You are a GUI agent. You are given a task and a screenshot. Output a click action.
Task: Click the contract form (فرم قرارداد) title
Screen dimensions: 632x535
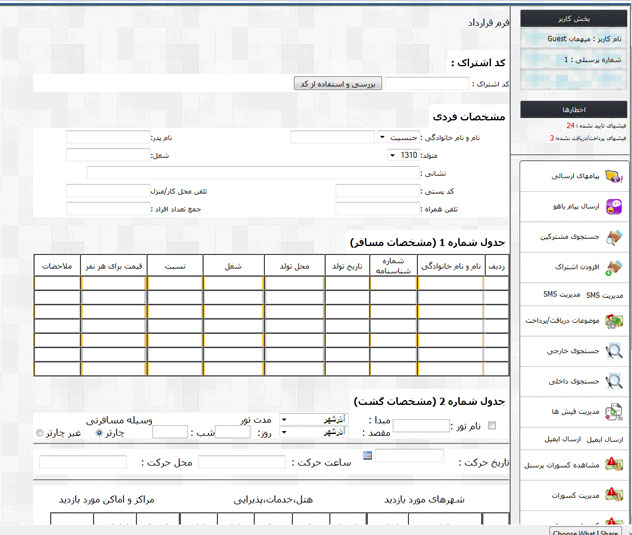pyautogui.click(x=489, y=23)
